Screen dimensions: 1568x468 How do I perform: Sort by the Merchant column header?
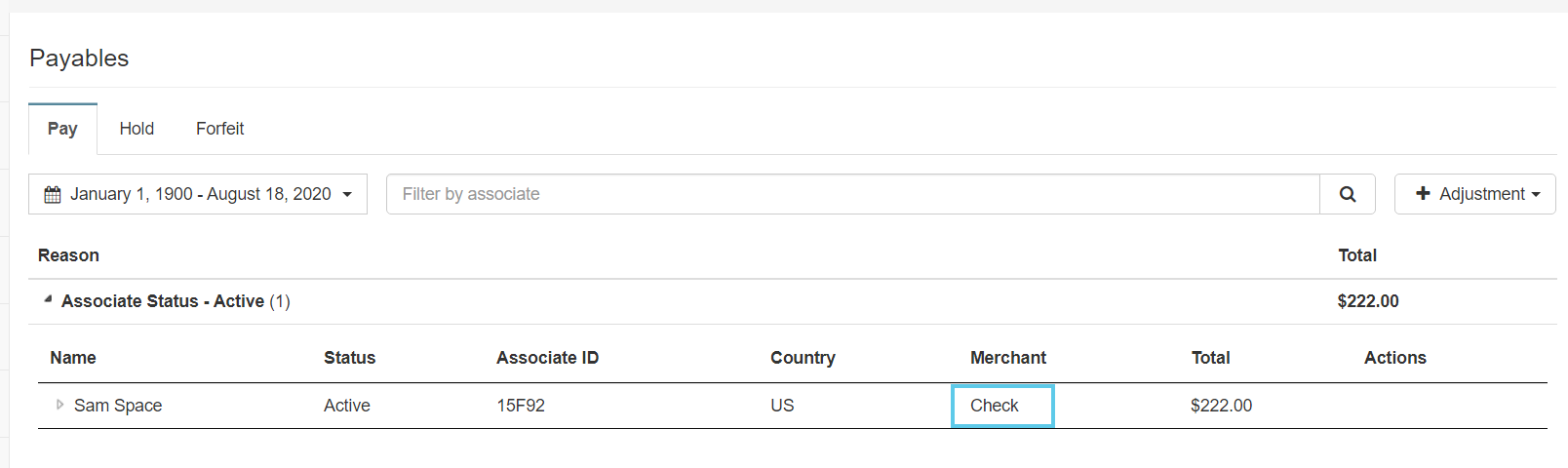click(x=1007, y=358)
